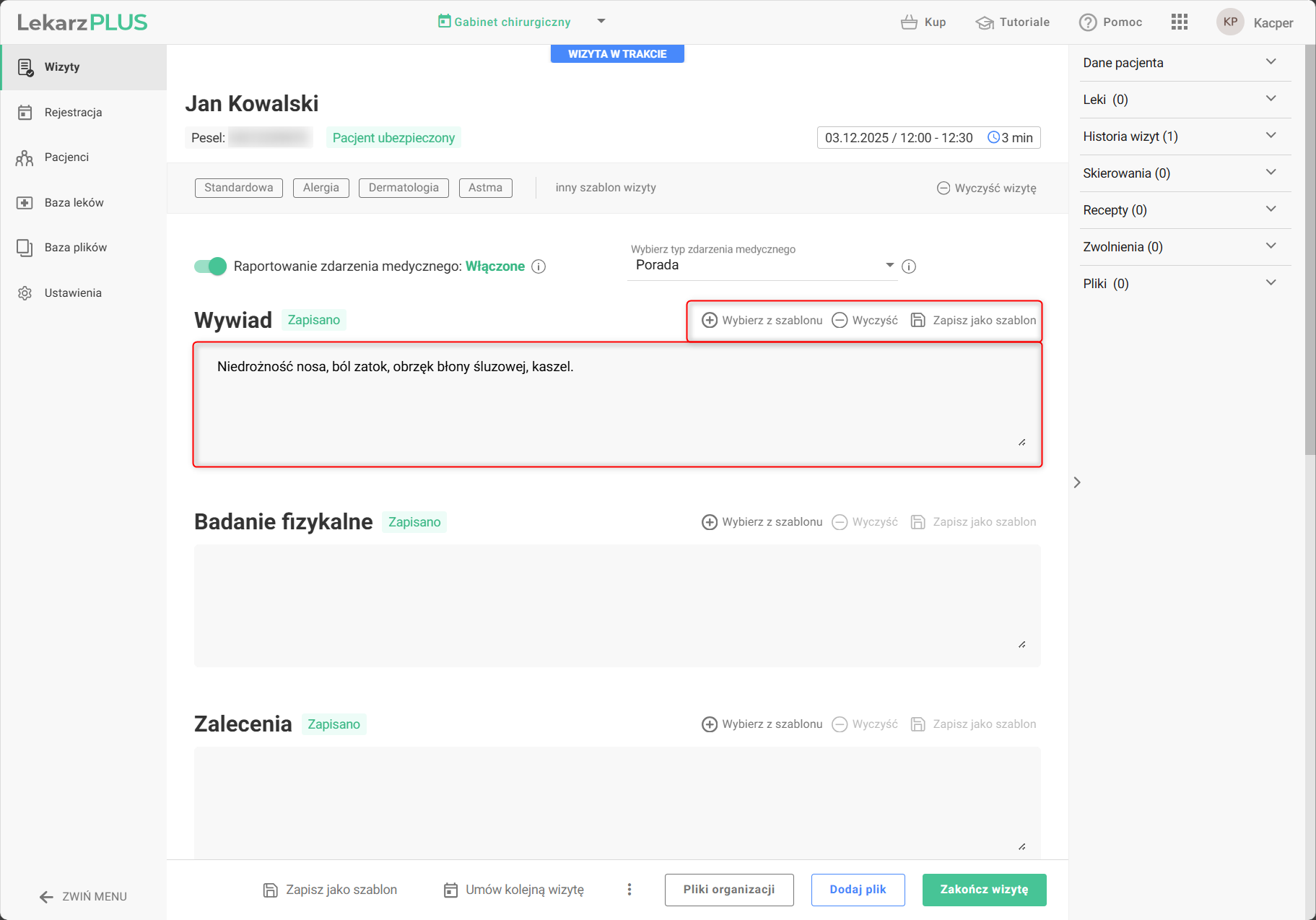Click Wyczyść wizytę to clear the visit

point(986,188)
